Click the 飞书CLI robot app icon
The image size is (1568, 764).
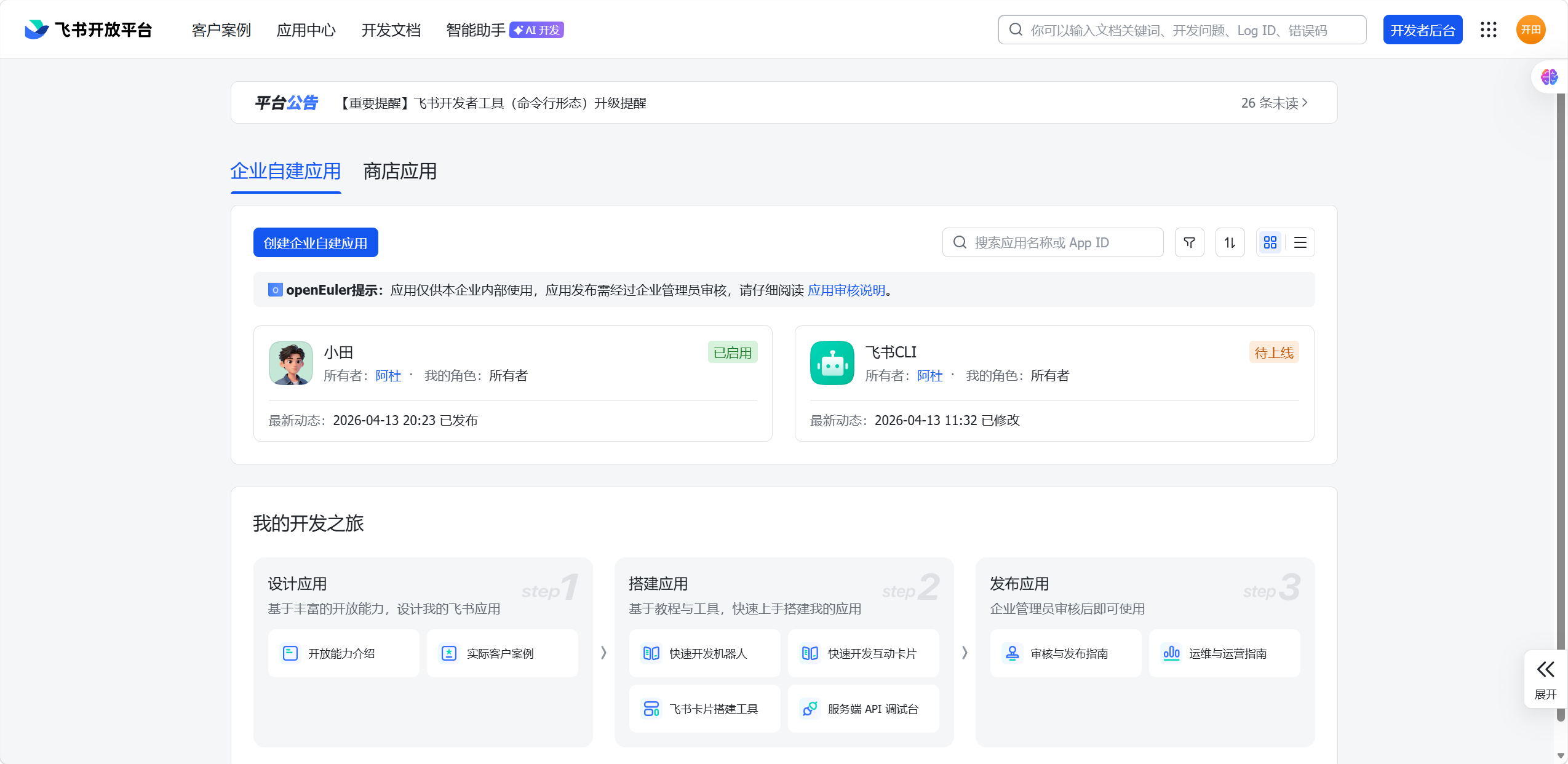[832, 363]
